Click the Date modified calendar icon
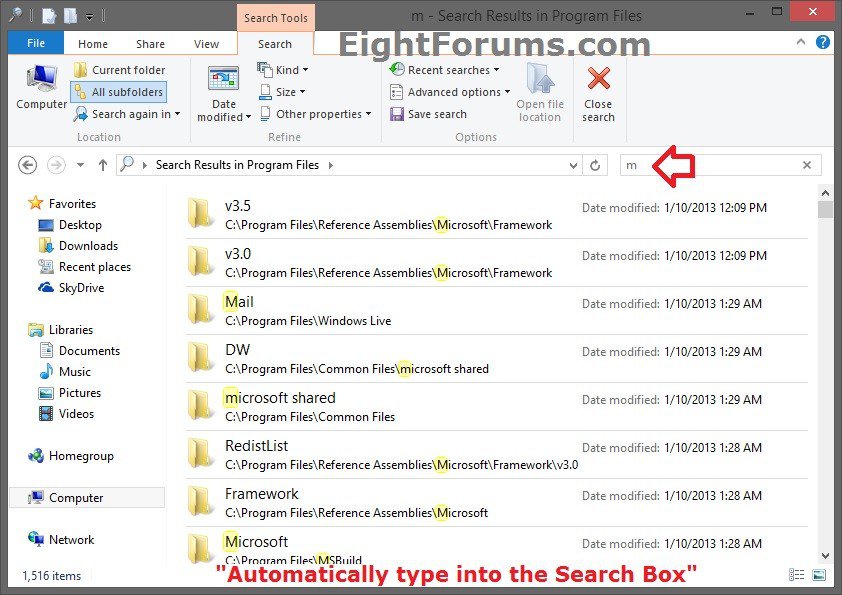This screenshot has width=842, height=595. pos(223,80)
